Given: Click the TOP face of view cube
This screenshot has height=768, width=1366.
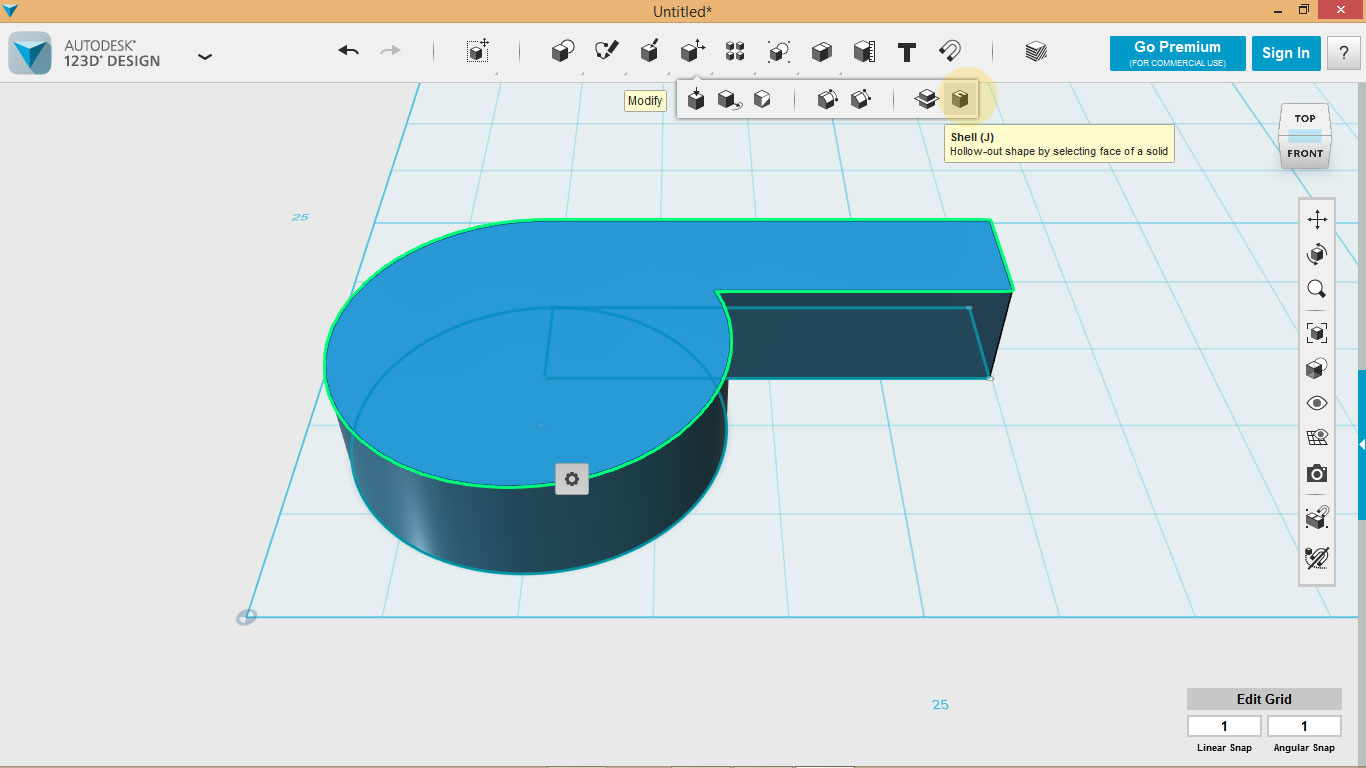Looking at the screenshot, I should pyautogui.click(x=1305, y=119).
